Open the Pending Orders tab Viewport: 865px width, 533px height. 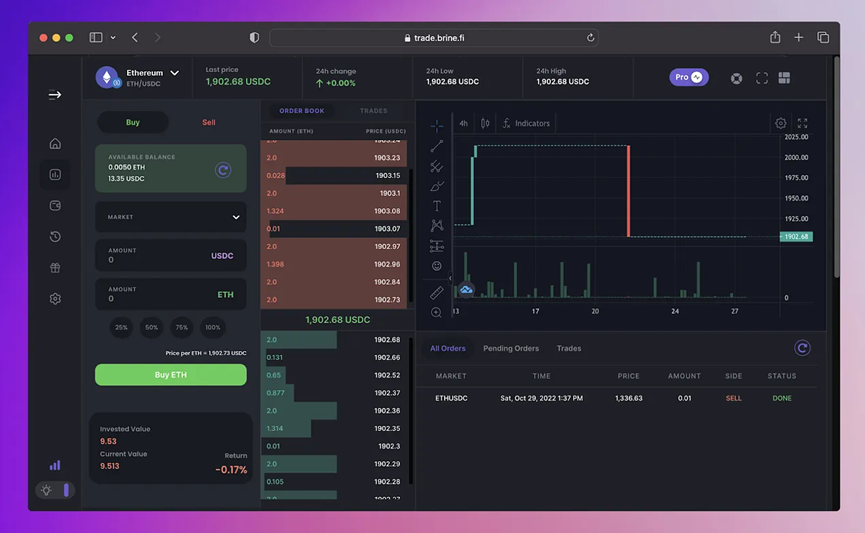pyautogui.click(x=511, y=348)
